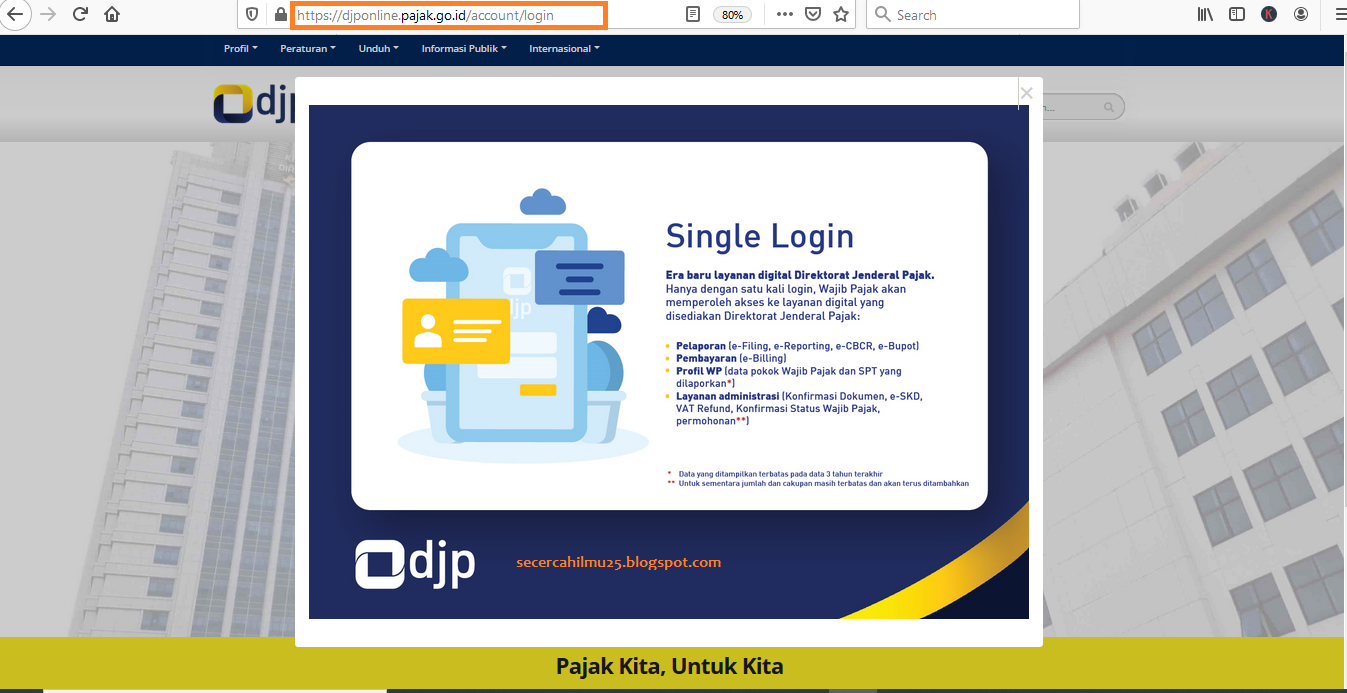The height and width of the screenshot is (693, 1347).
Task: Visit the secercahilmu25.blogspot.com link
Action: [618, 562]
